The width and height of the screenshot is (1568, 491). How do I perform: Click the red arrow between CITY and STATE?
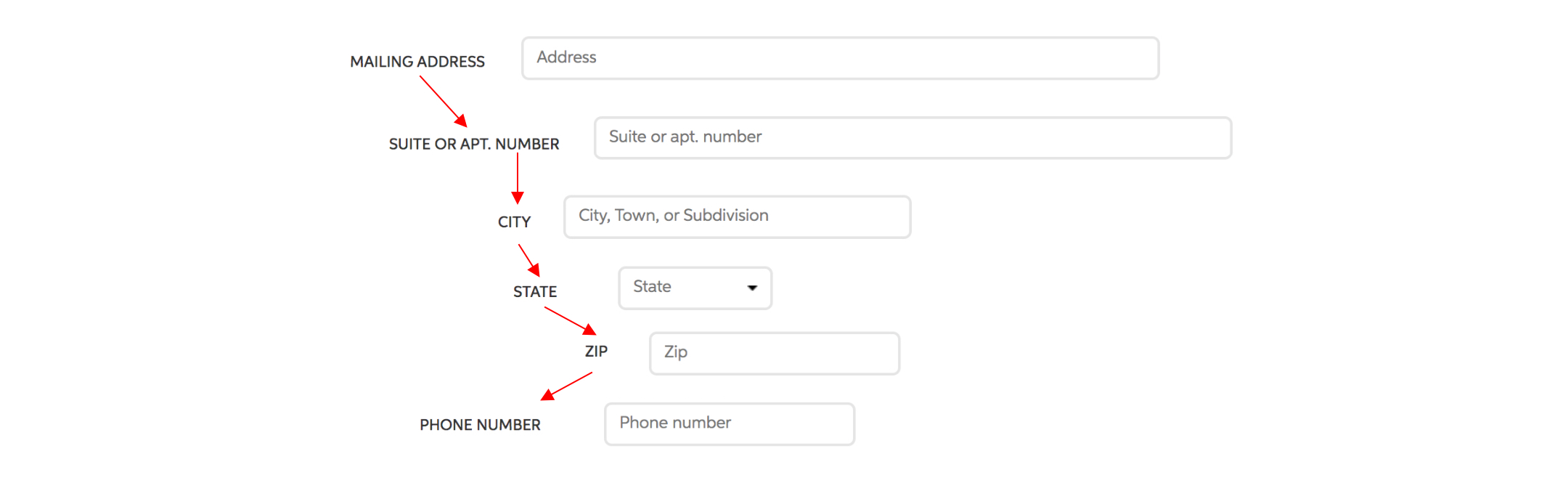[x=529, y=260]
